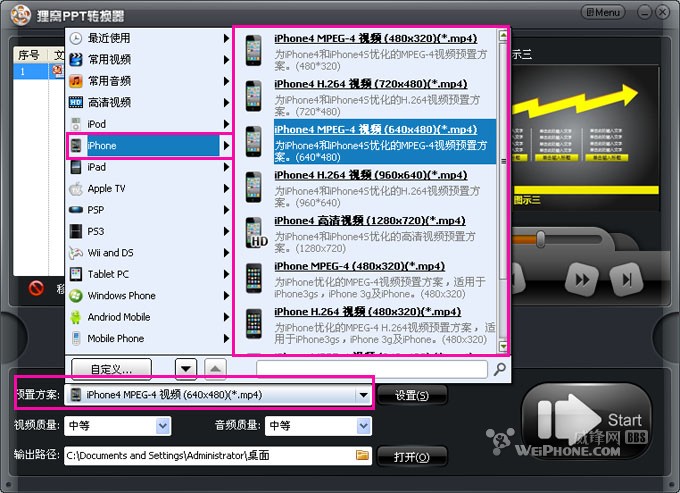Click the 打开(O) open button
The image size is (680, 493).
412,457
